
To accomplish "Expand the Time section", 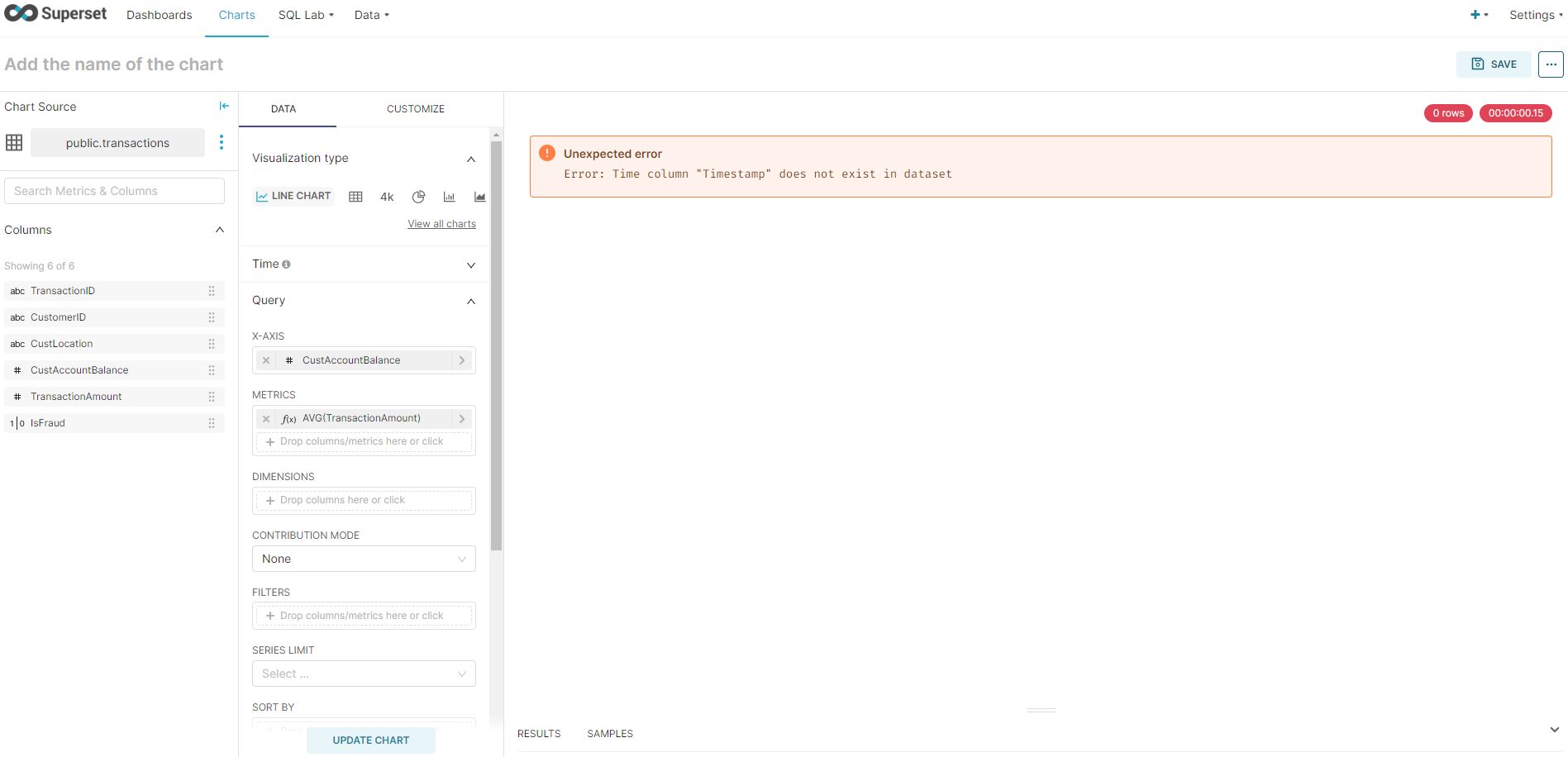I will point(471,265).
